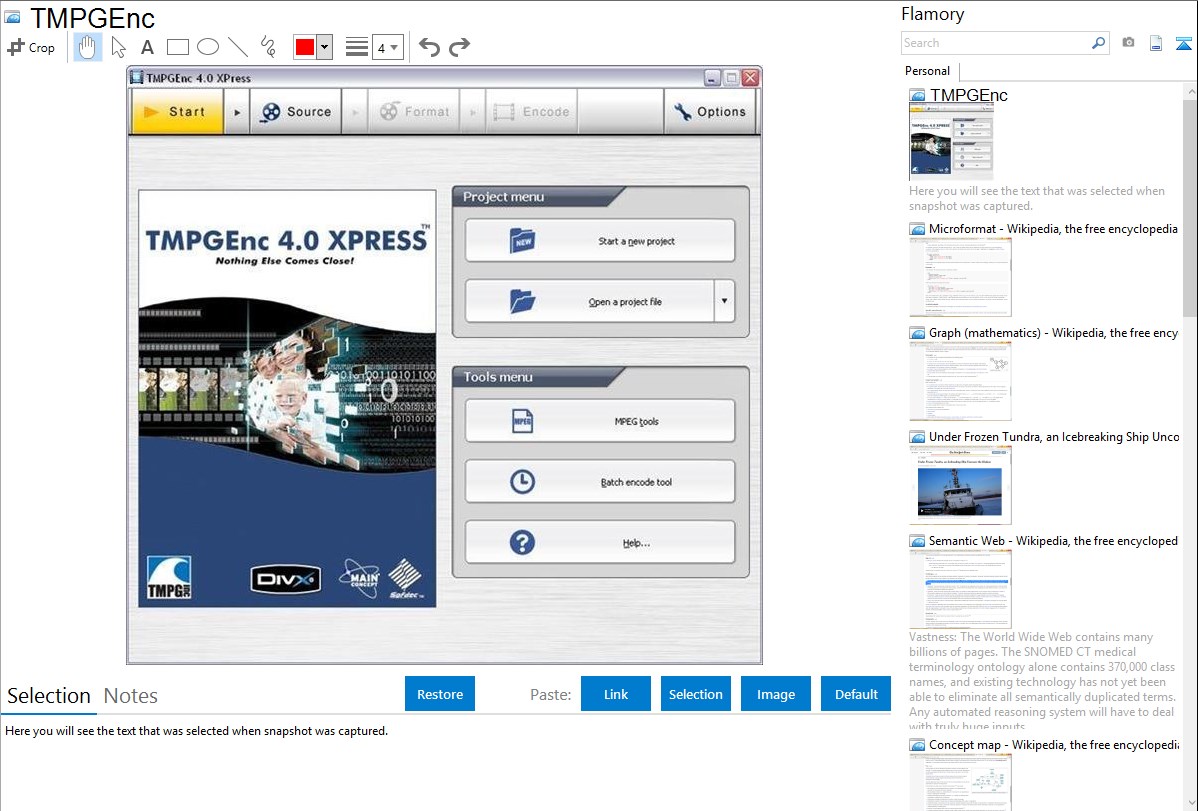Click the Help... button
The width and height of the screenshot is (1198, 811).
click(x=600, y=543)
